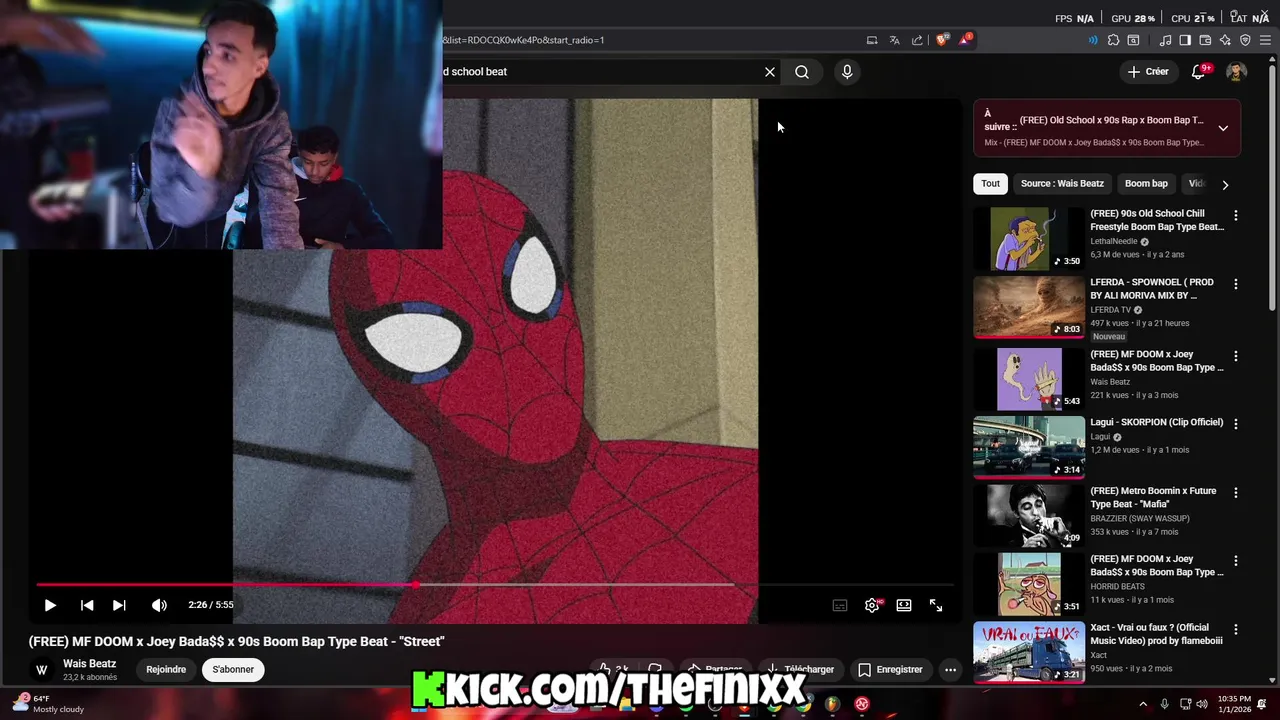Open options menu for '90s Old School Chill' video

pyautogui.click(x=1236, y=216)
